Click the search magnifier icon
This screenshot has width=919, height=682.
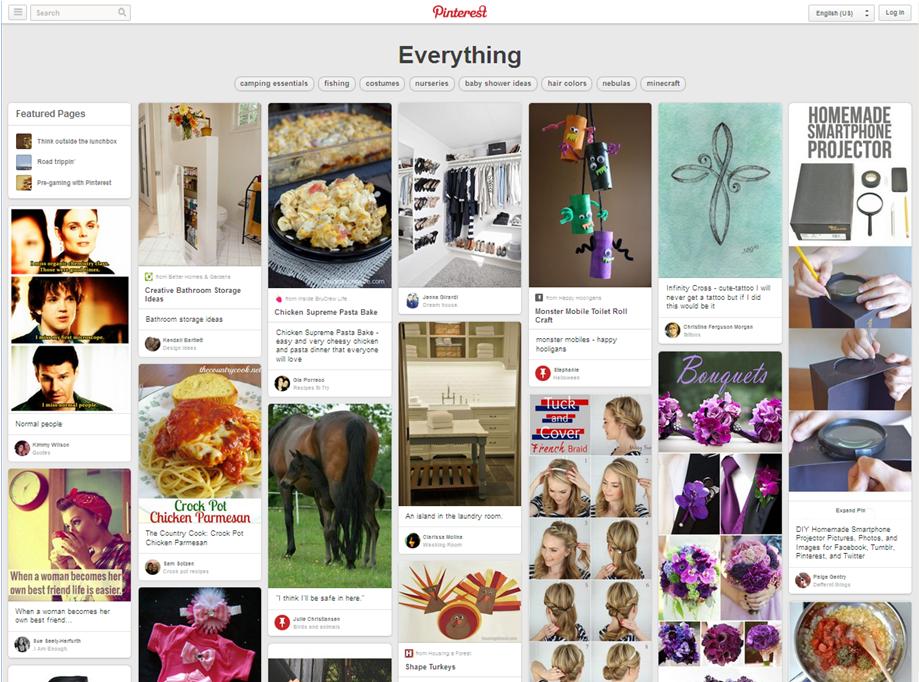click(122, 12)
